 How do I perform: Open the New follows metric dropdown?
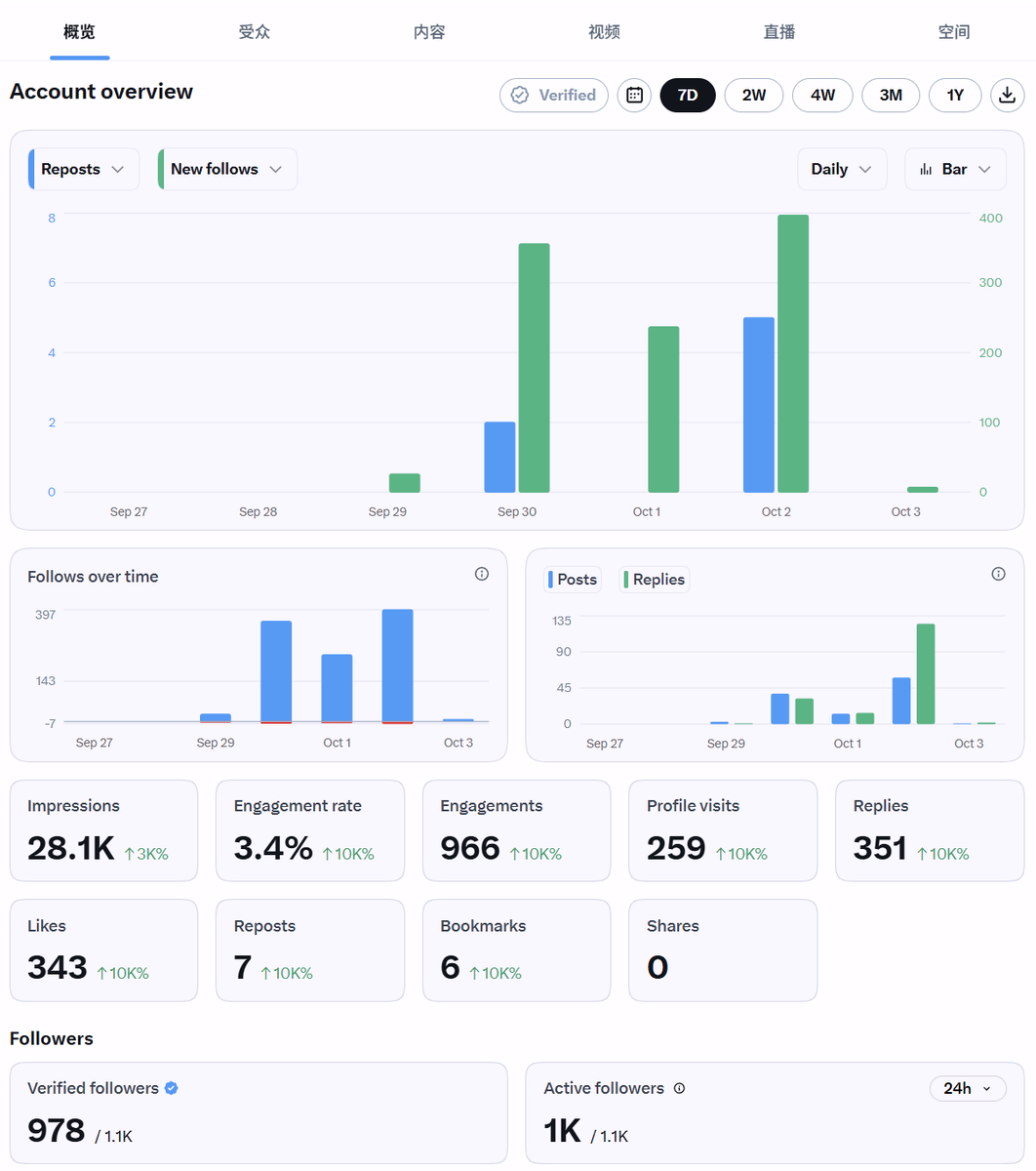click(x=227, y=169)
